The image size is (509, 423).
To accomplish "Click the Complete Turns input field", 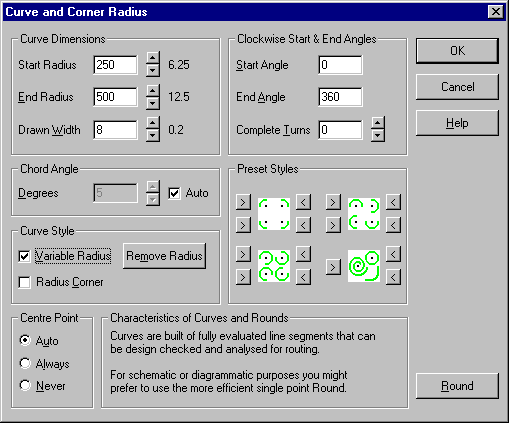I will [x=340, y=130].
